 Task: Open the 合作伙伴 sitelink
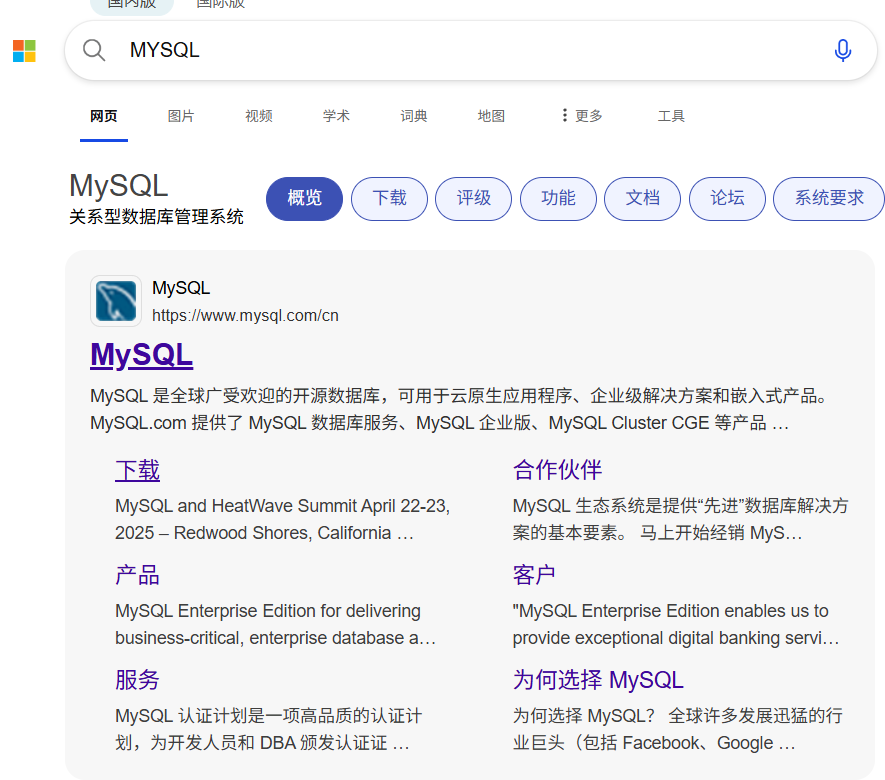[x=557, y=470]
